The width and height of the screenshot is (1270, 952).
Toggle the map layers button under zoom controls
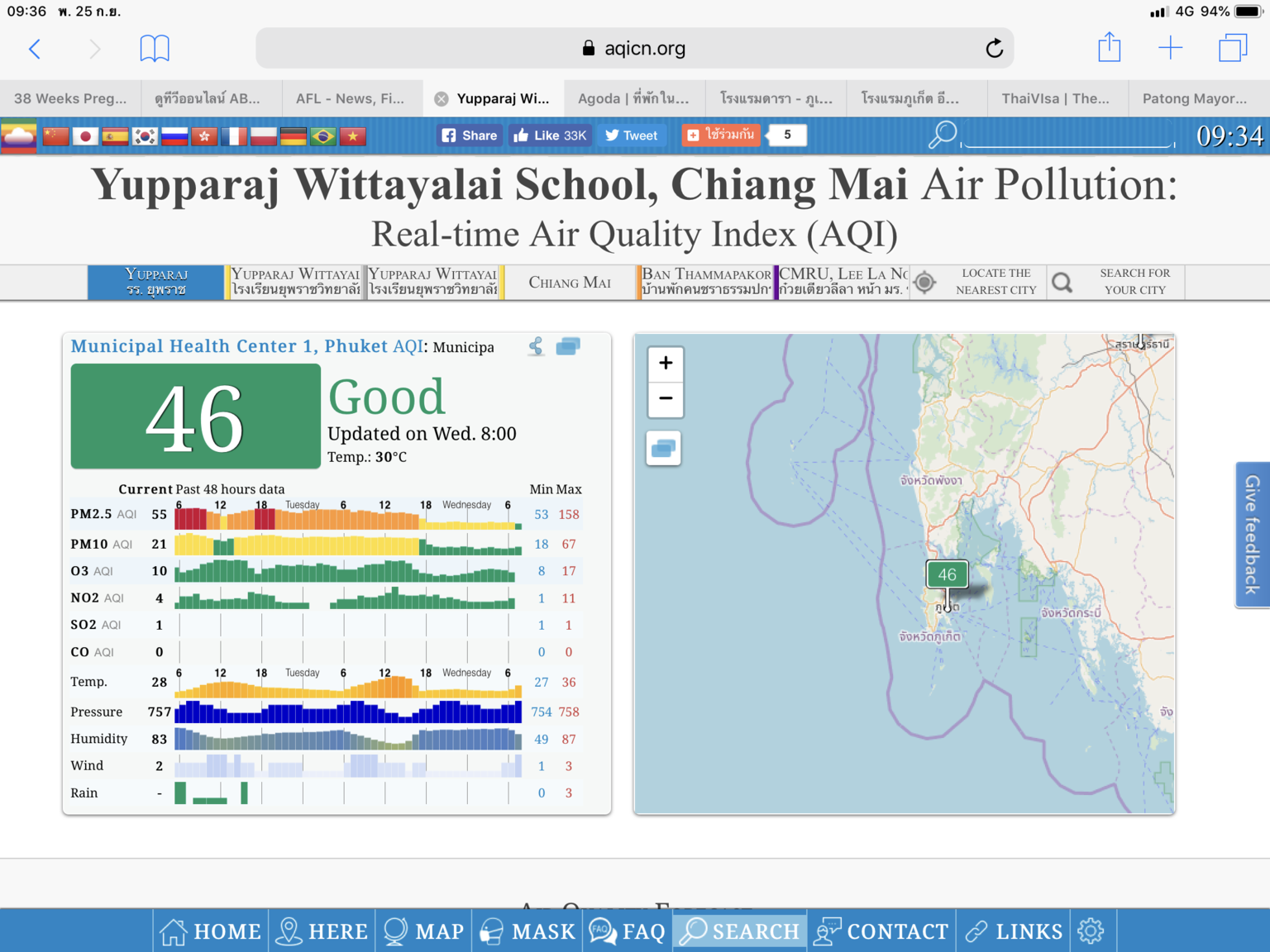point(664,449)
